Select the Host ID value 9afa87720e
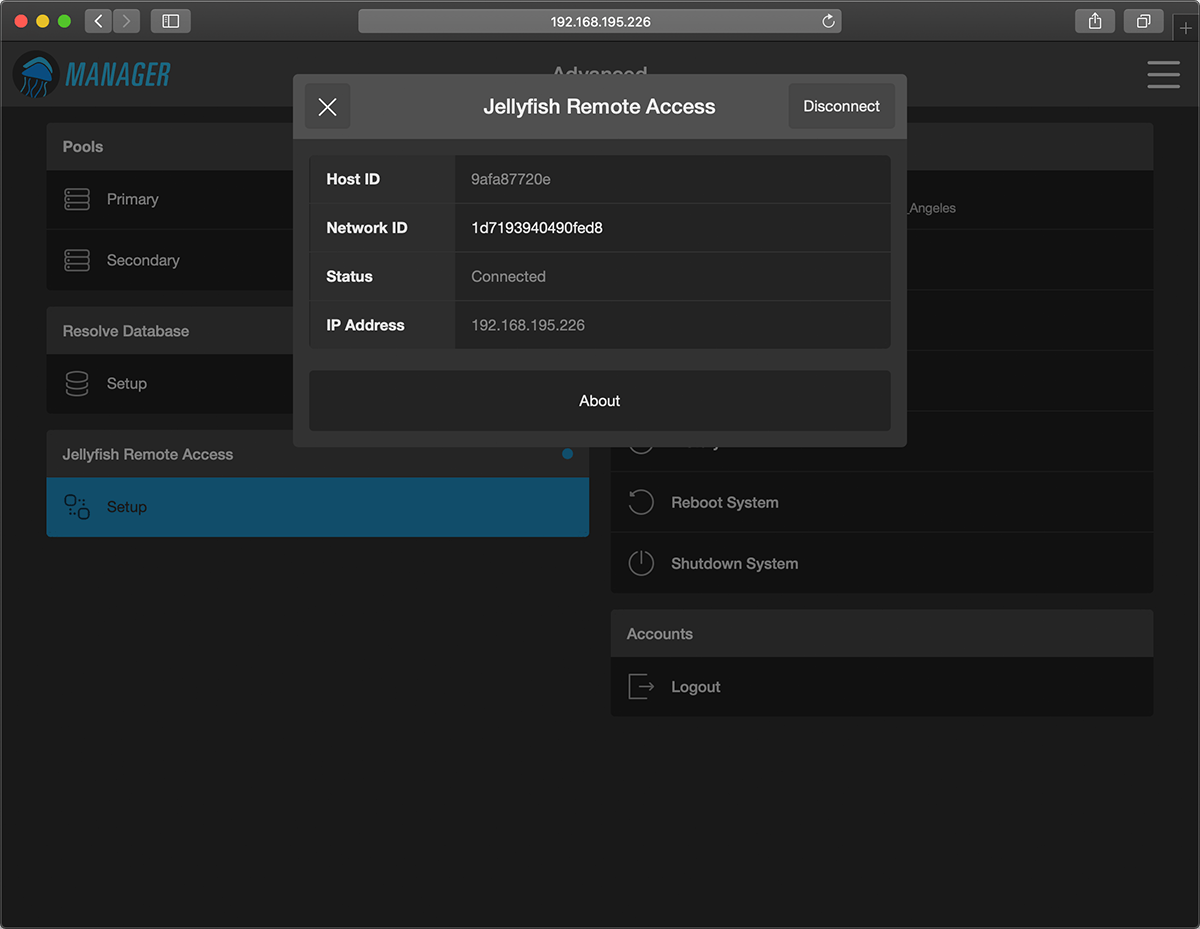Screen dimensions: 1200x929 click(511, 180)
